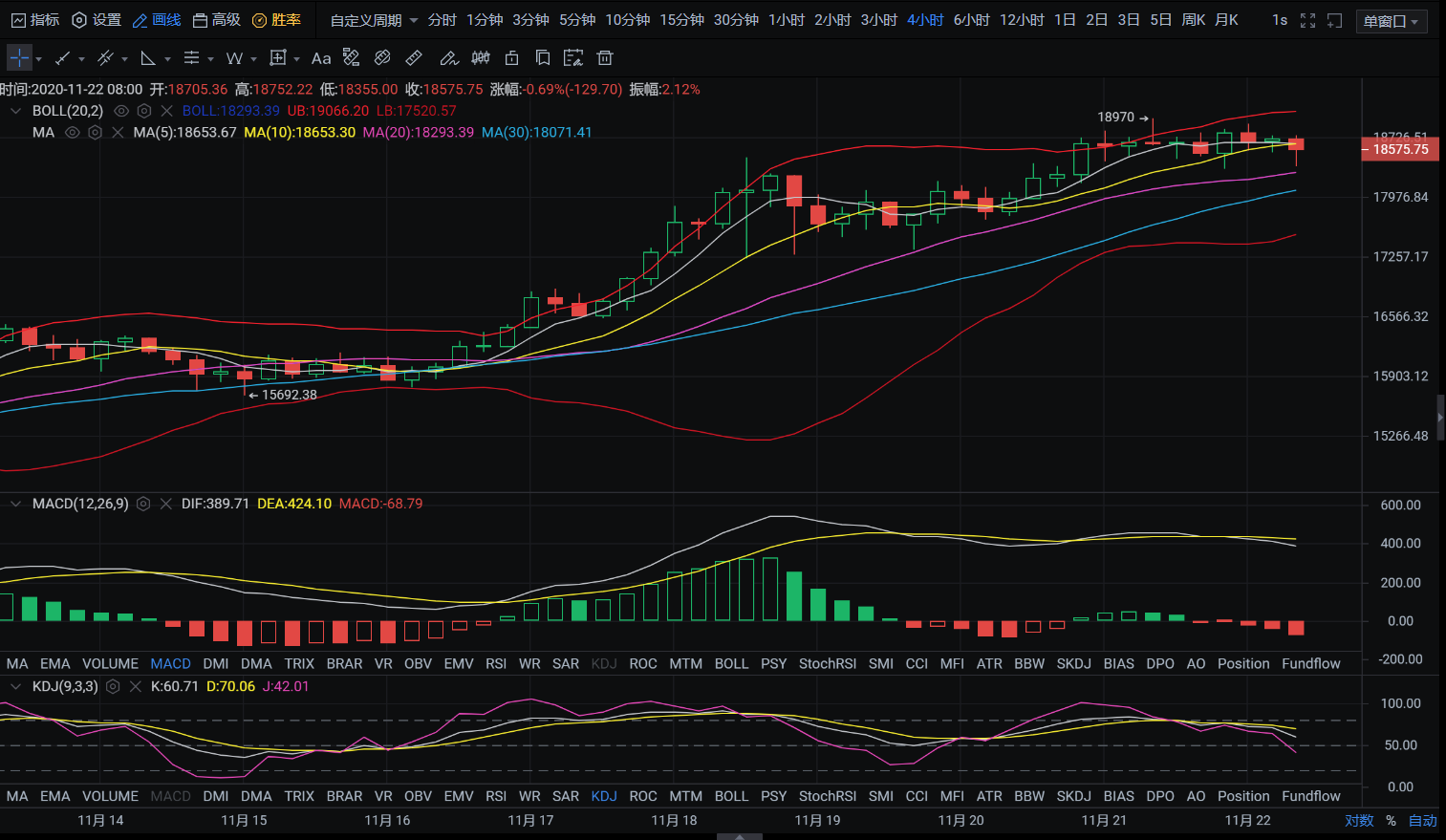Viewport: 1446px width, 840px height.
Task: Toggle BOLL indicator visibility eye
Action: click(121, 111)
